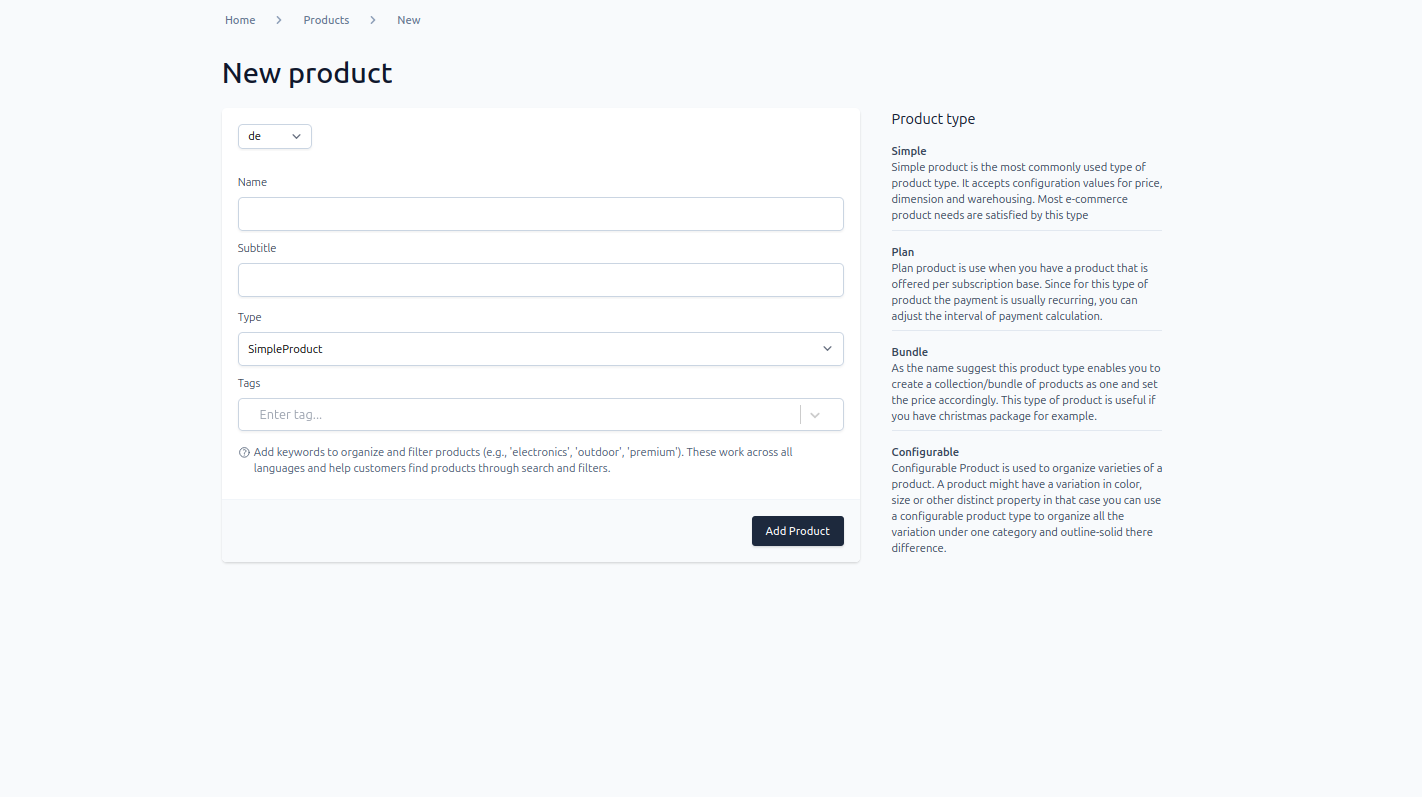
Task: Click the Simple product type heading
Action: 909,151
